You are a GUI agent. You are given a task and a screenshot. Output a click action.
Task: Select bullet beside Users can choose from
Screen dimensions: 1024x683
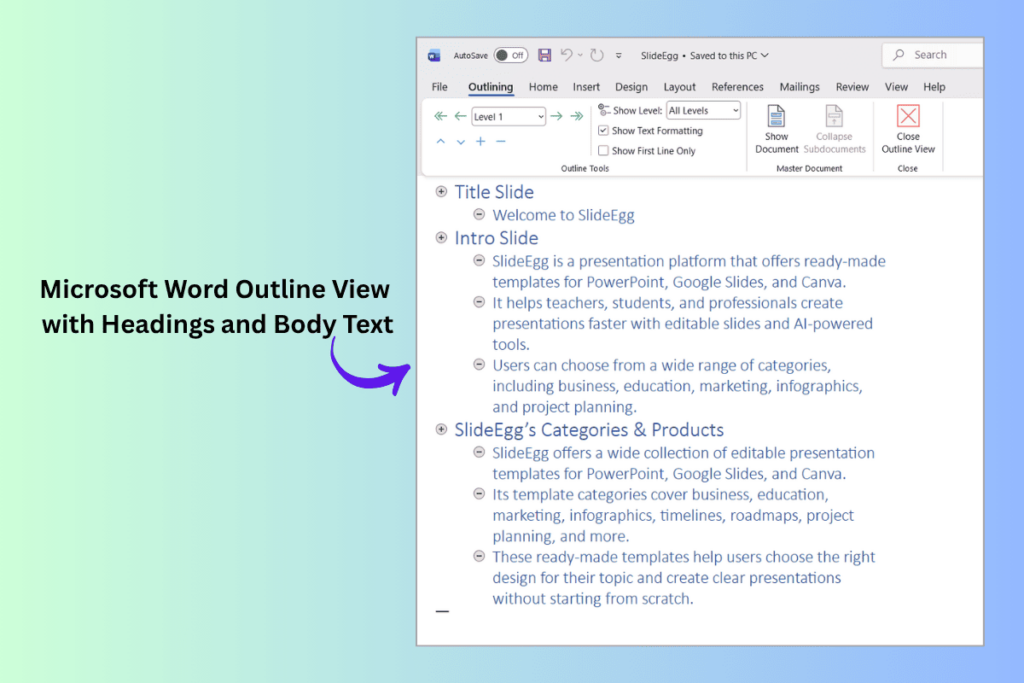click(x=479, y=364)
